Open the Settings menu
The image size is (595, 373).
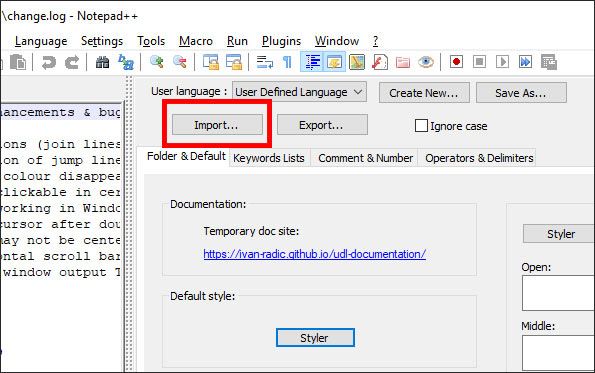click(102, 41)
